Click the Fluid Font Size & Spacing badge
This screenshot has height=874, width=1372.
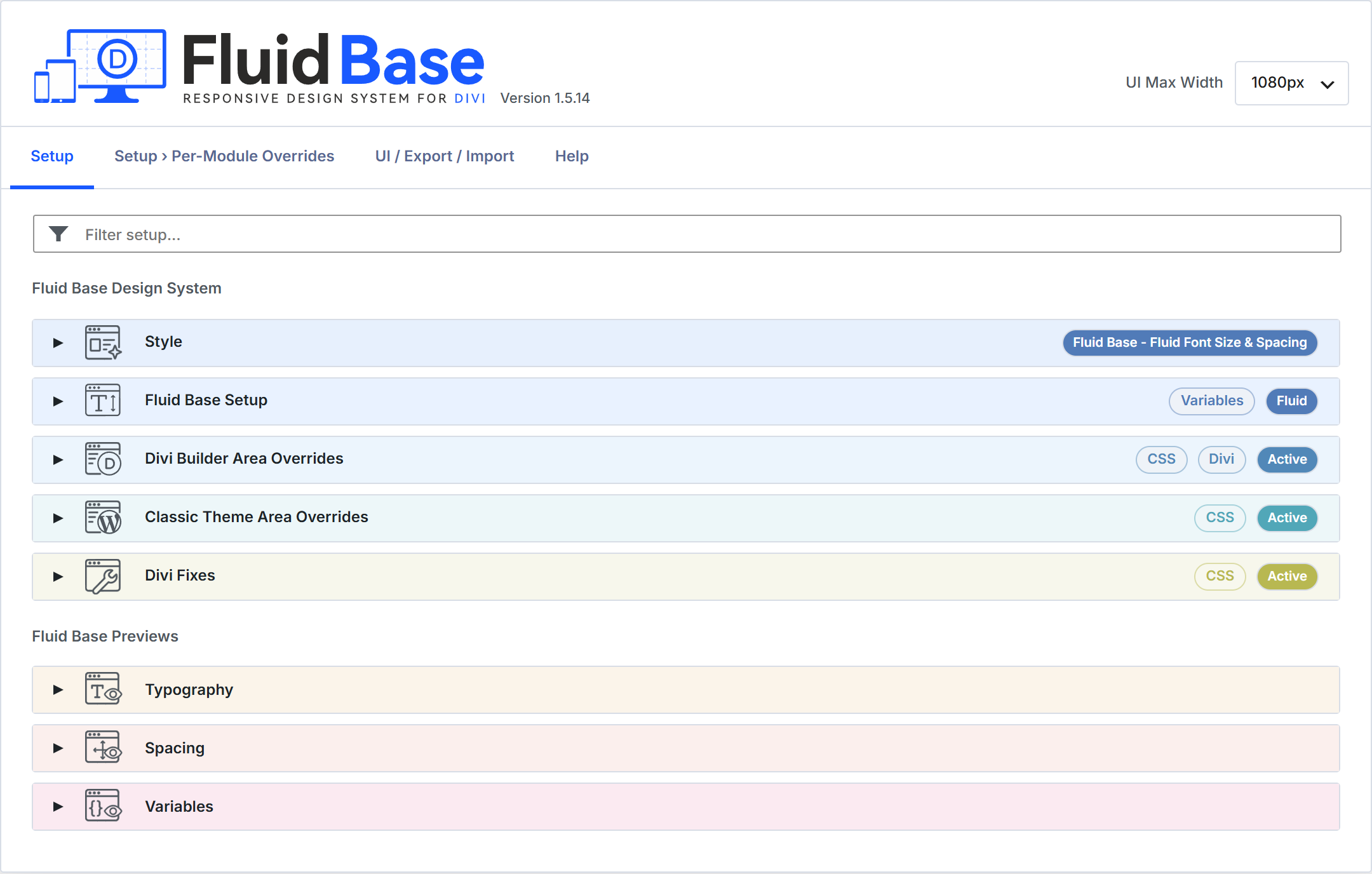[x=1190, y=343]
